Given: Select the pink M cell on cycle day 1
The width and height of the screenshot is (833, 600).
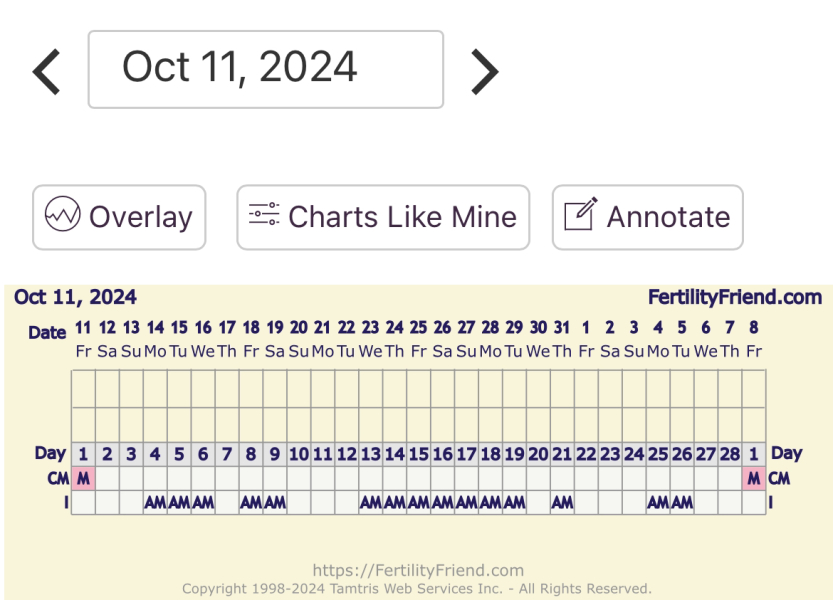Looking at the screenshot, I should 83,478.
